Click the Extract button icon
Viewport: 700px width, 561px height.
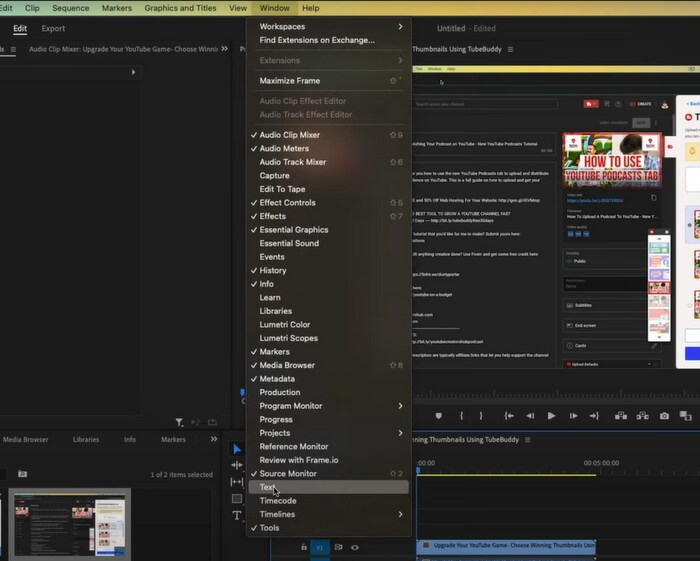[x=642, y=416]
